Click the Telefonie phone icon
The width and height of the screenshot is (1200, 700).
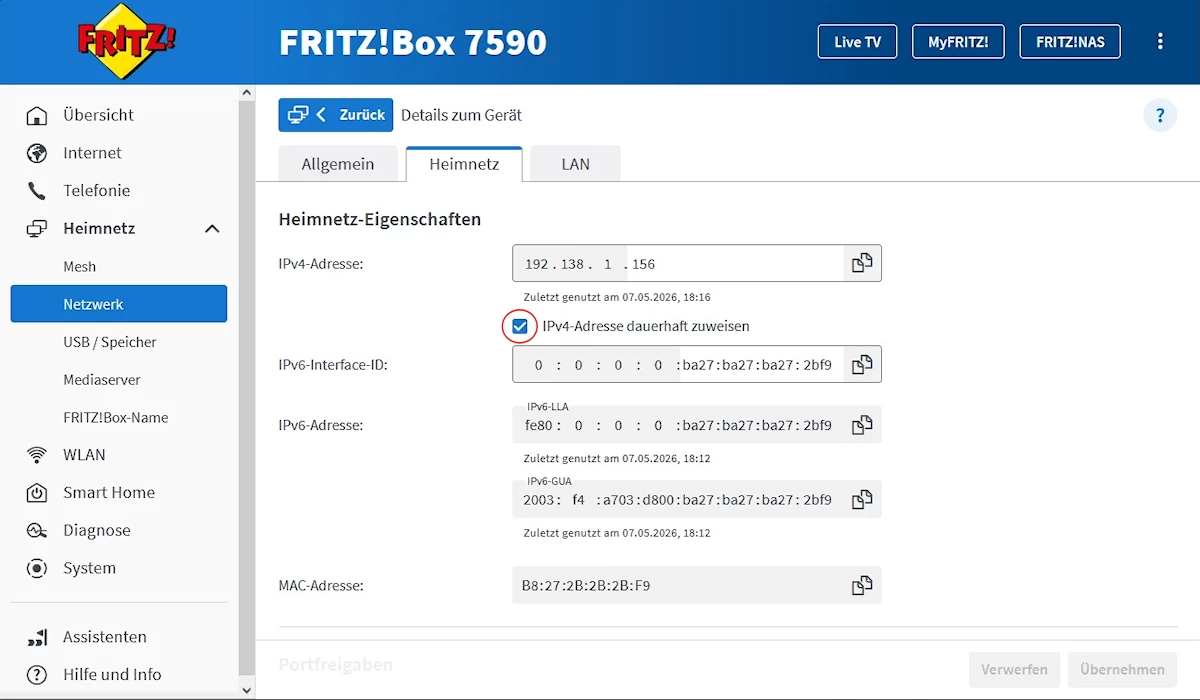click(37, 191)
